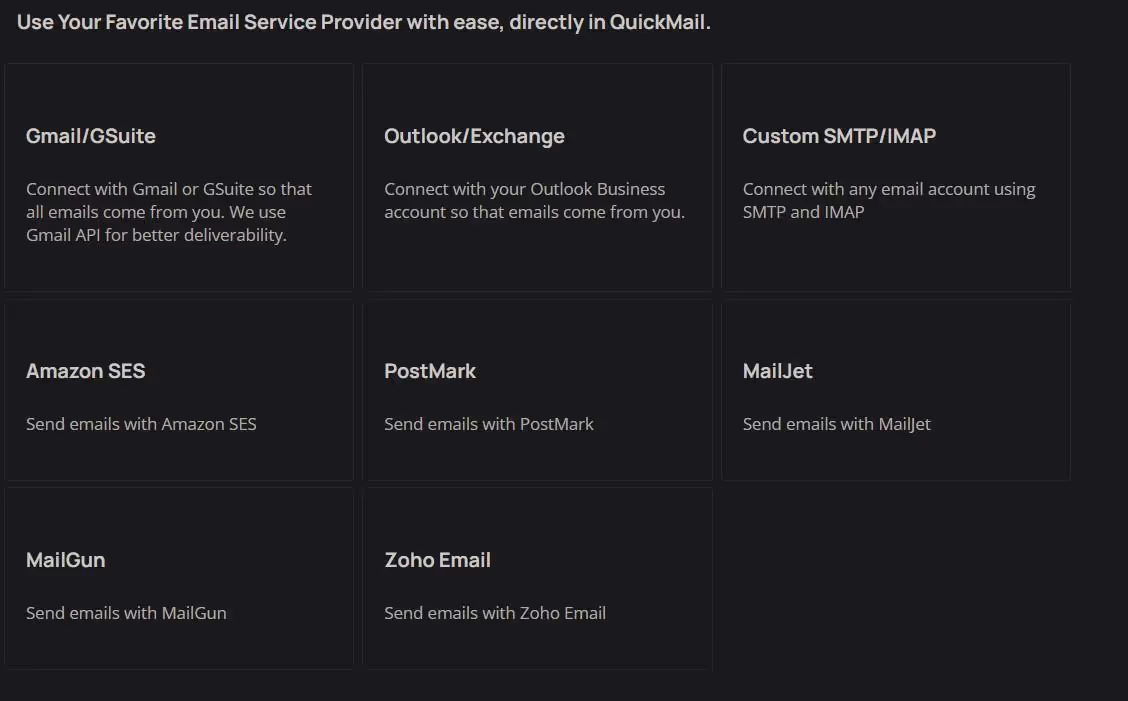
Task: Click the Custom SMTP/IMAP title
Action: [x=838, y=136]
